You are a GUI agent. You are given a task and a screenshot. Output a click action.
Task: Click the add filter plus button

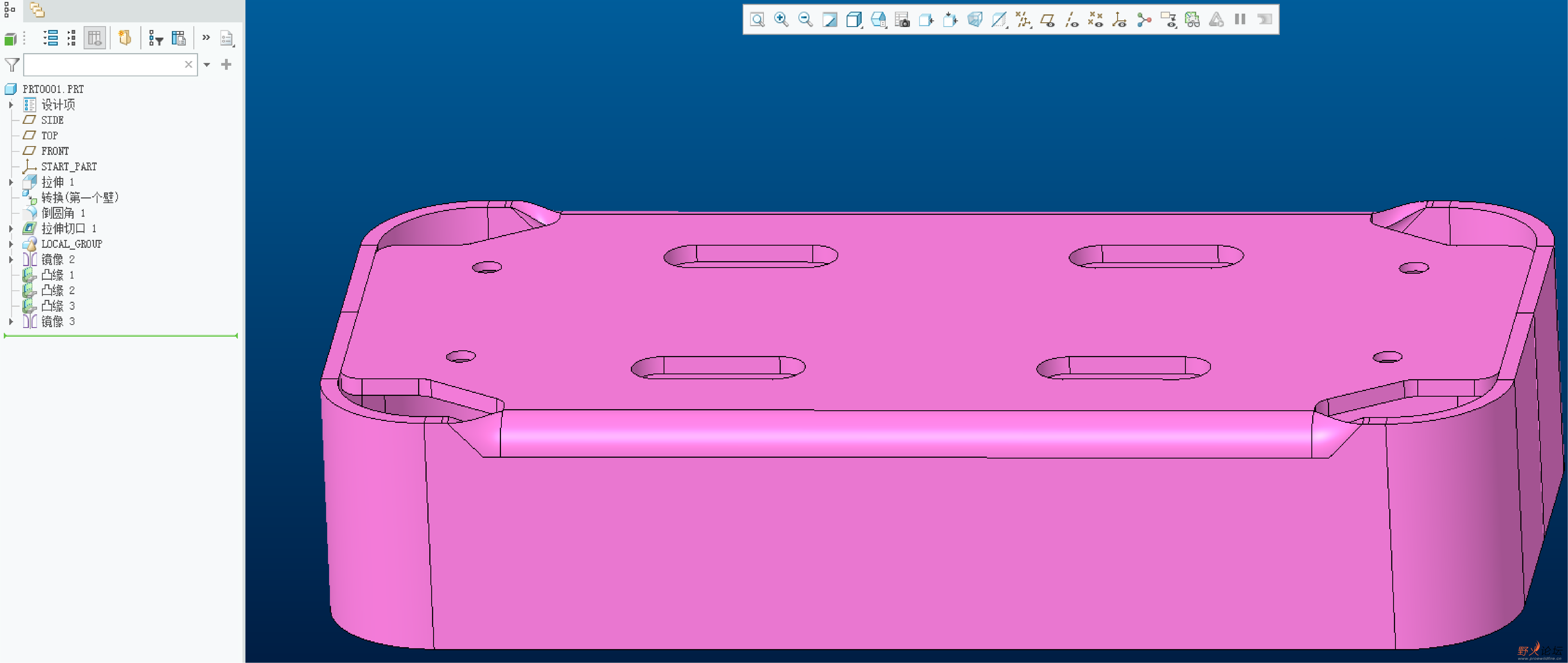tap(226, 65)
